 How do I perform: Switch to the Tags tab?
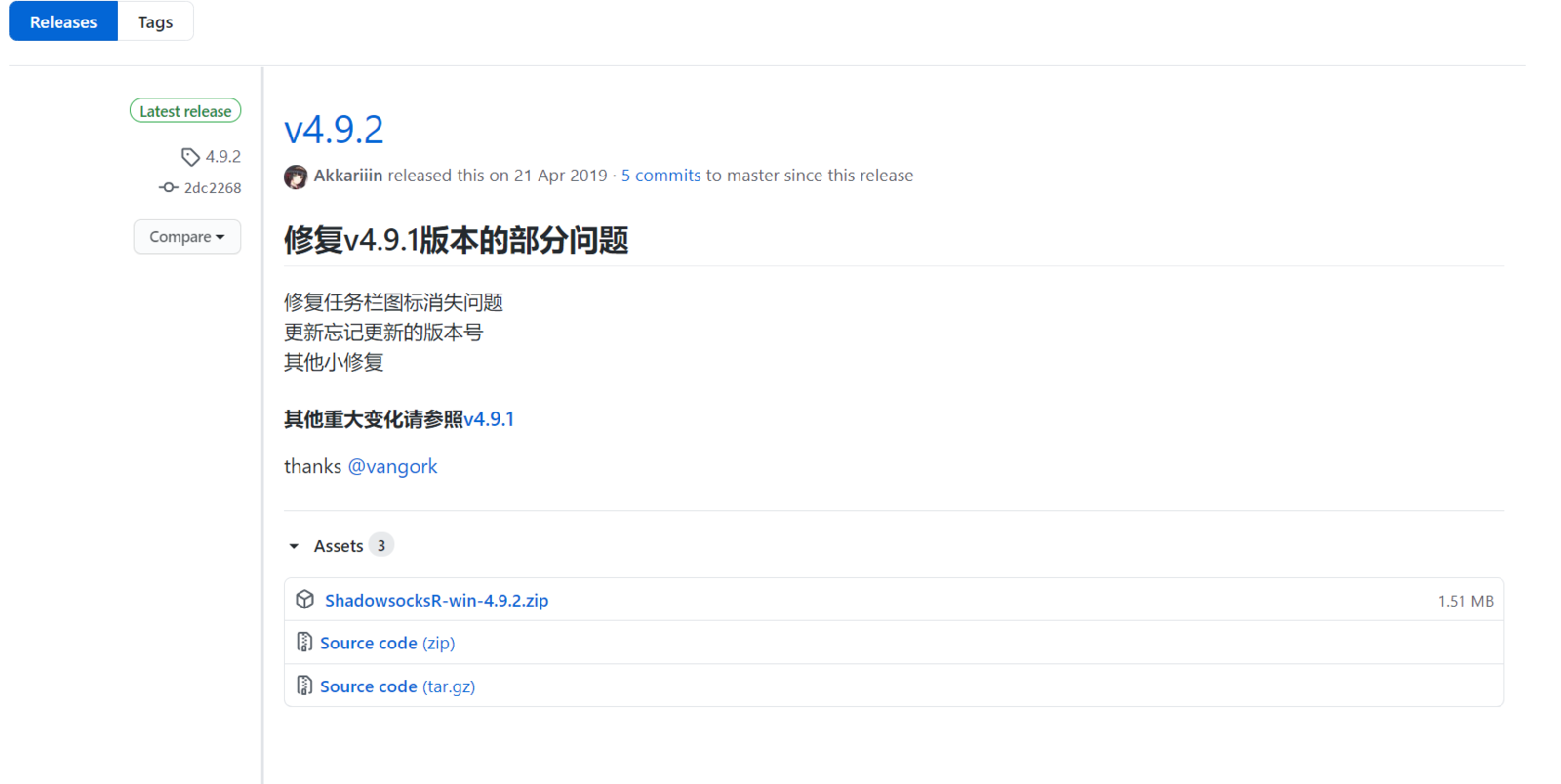click(155, 21)
